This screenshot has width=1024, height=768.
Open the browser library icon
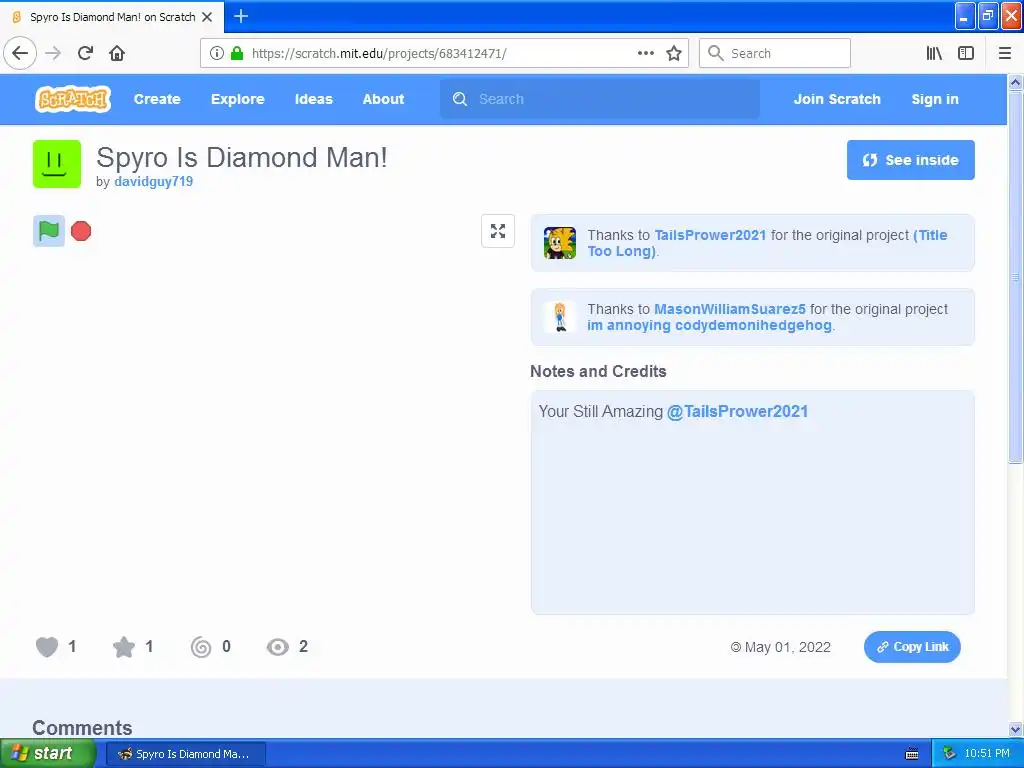point(934,53)
